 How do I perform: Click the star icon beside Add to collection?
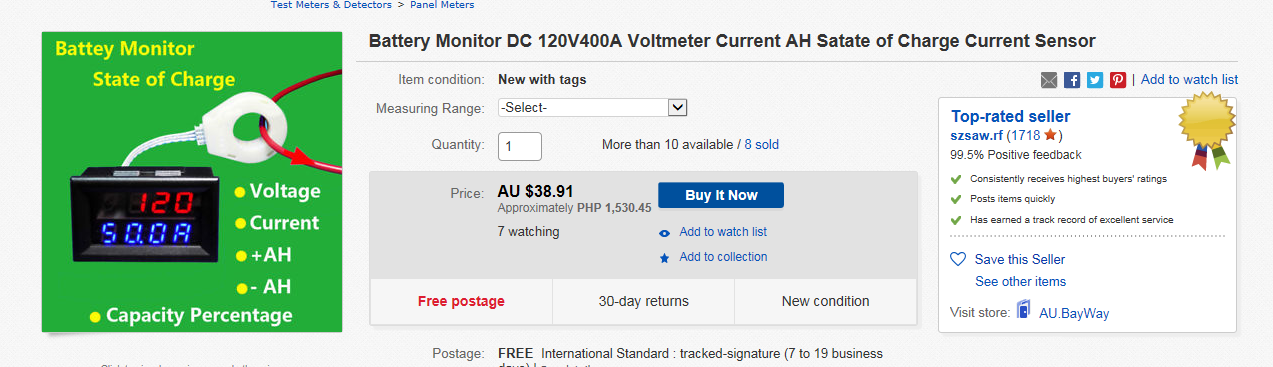point(664,258)
